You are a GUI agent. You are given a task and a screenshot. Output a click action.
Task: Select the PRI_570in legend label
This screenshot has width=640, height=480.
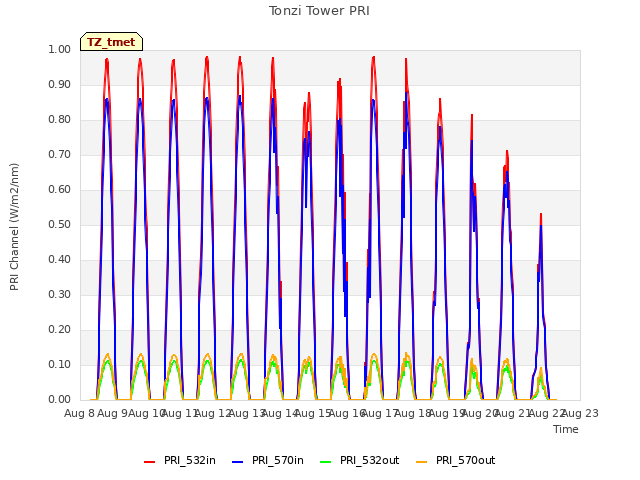(278, 460)
